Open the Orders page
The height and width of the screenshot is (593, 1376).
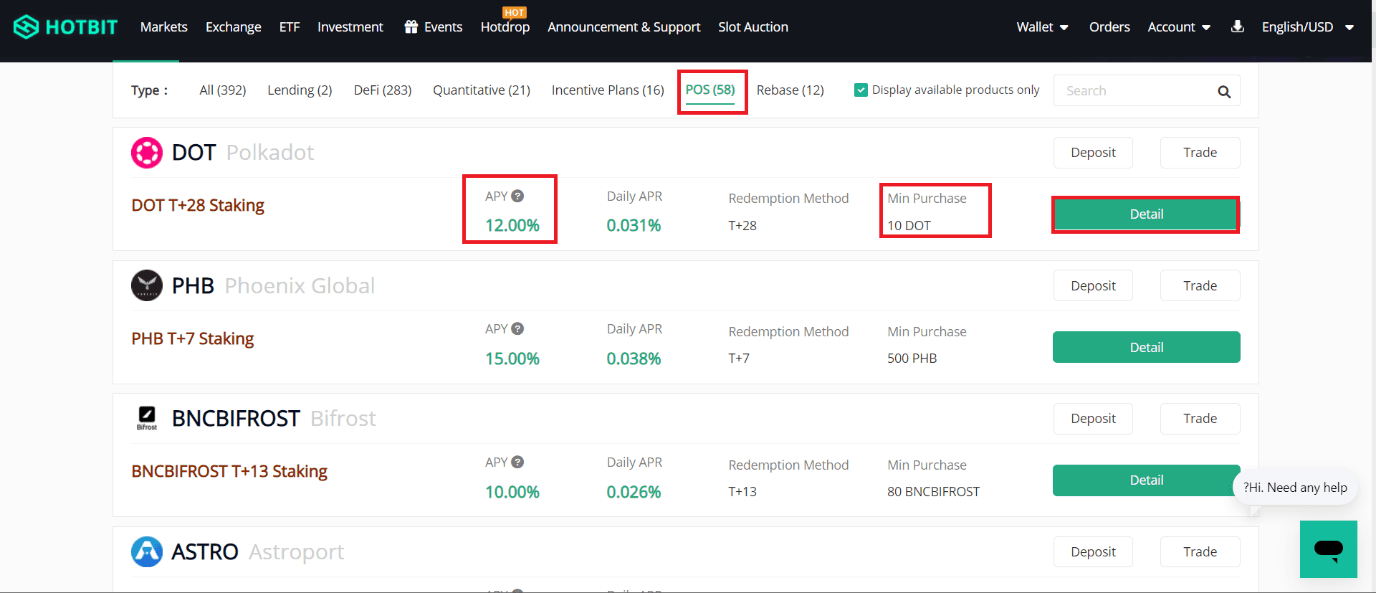[x=1109, y=27]
